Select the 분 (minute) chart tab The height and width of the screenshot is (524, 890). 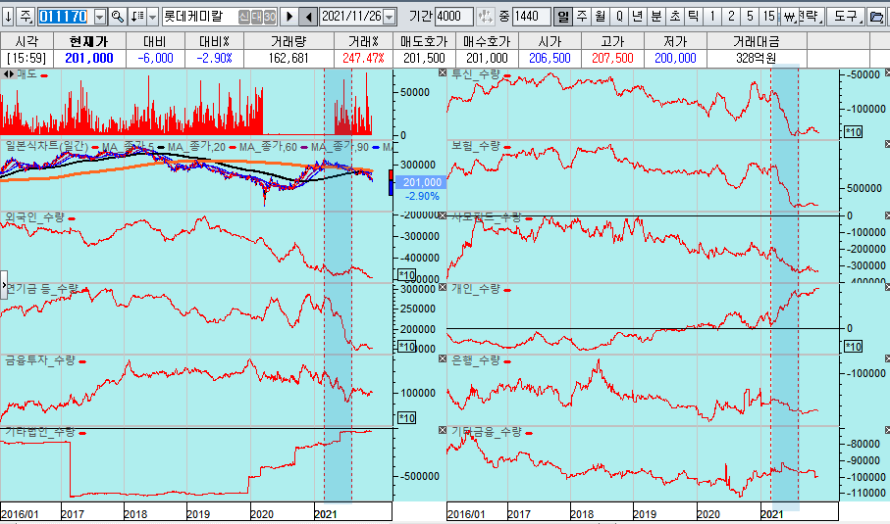click(x=656, y=17)
